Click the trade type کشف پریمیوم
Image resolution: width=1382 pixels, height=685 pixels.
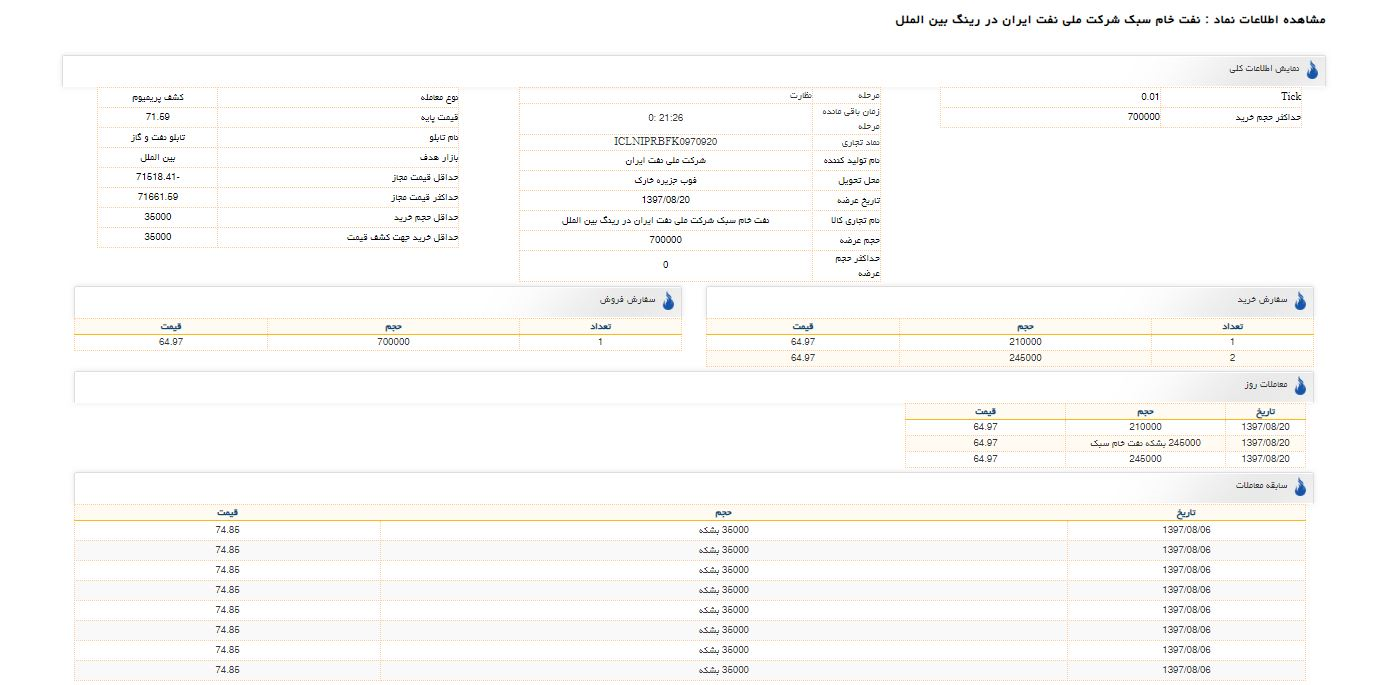coord(158,98)
